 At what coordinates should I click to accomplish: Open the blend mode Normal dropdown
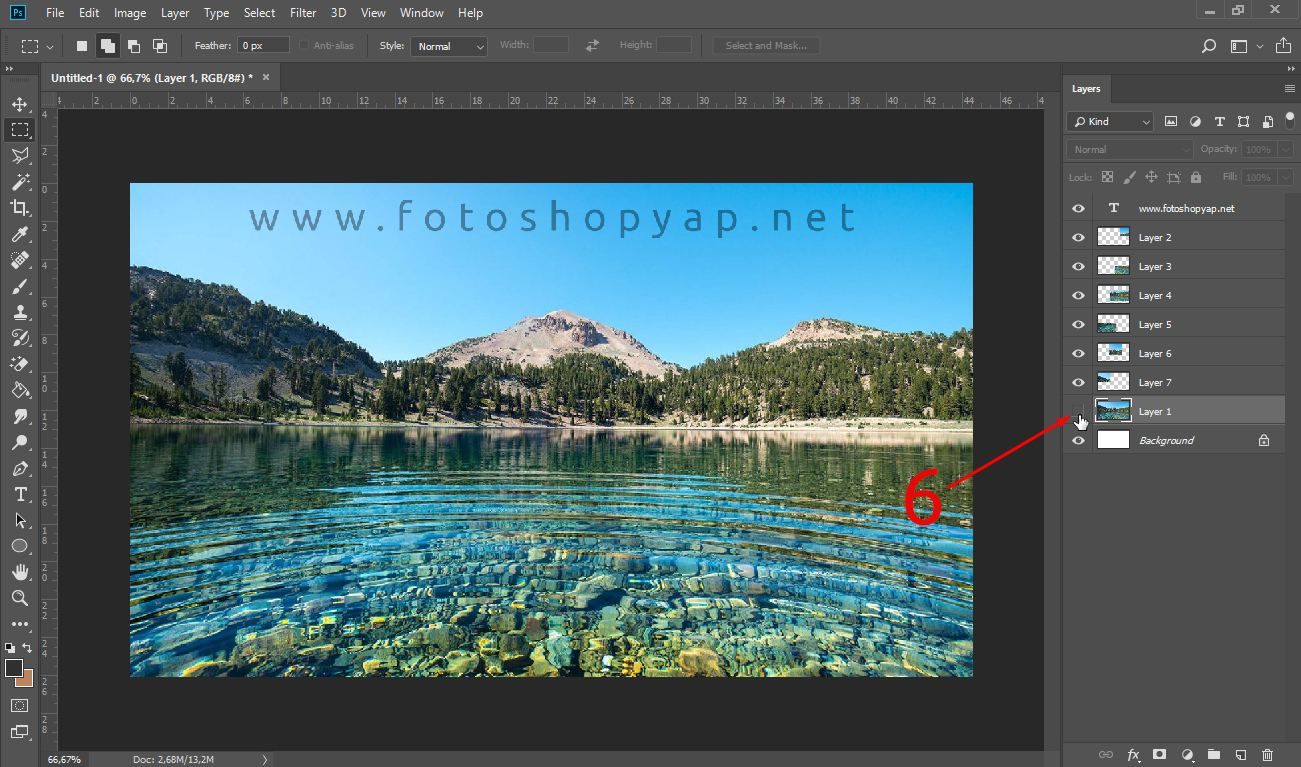click(x=1129, y=150)
